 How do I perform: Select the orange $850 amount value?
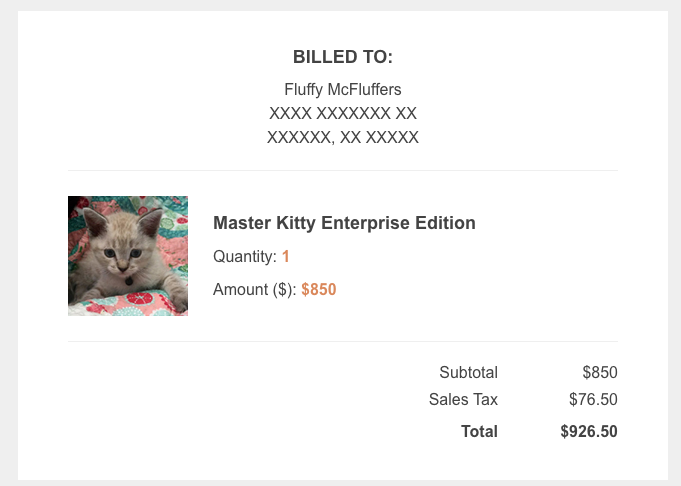pyautogui.click(x=319, y=290)
